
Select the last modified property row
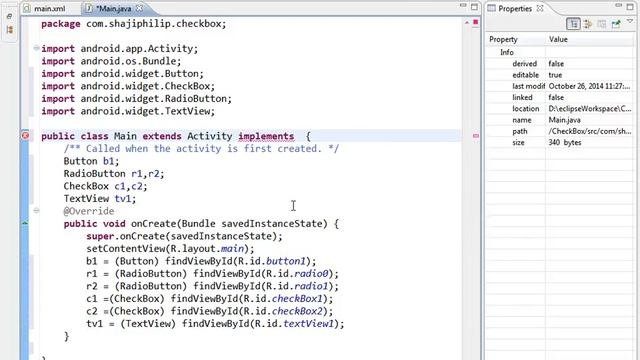coord(560,86)
